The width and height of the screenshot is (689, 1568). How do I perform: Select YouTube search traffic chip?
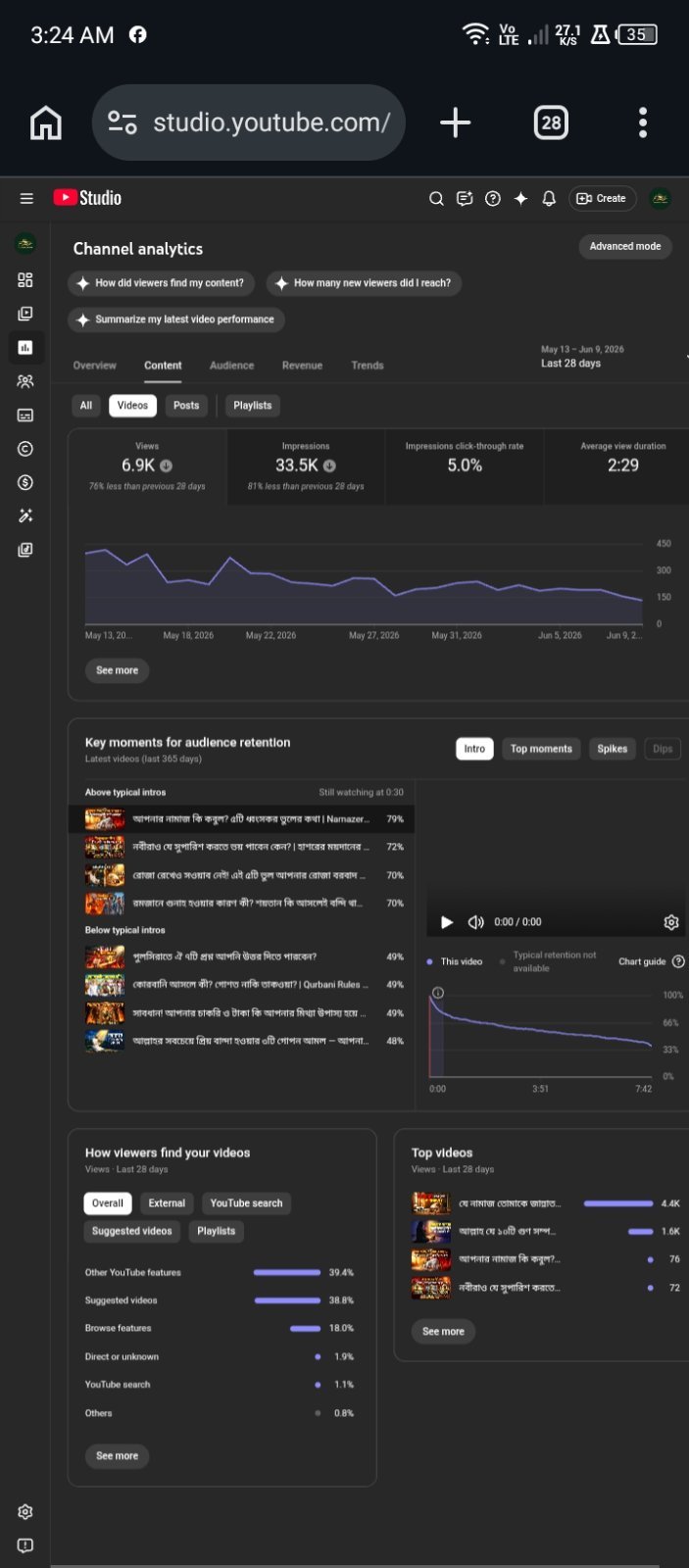click(246, 1203)
